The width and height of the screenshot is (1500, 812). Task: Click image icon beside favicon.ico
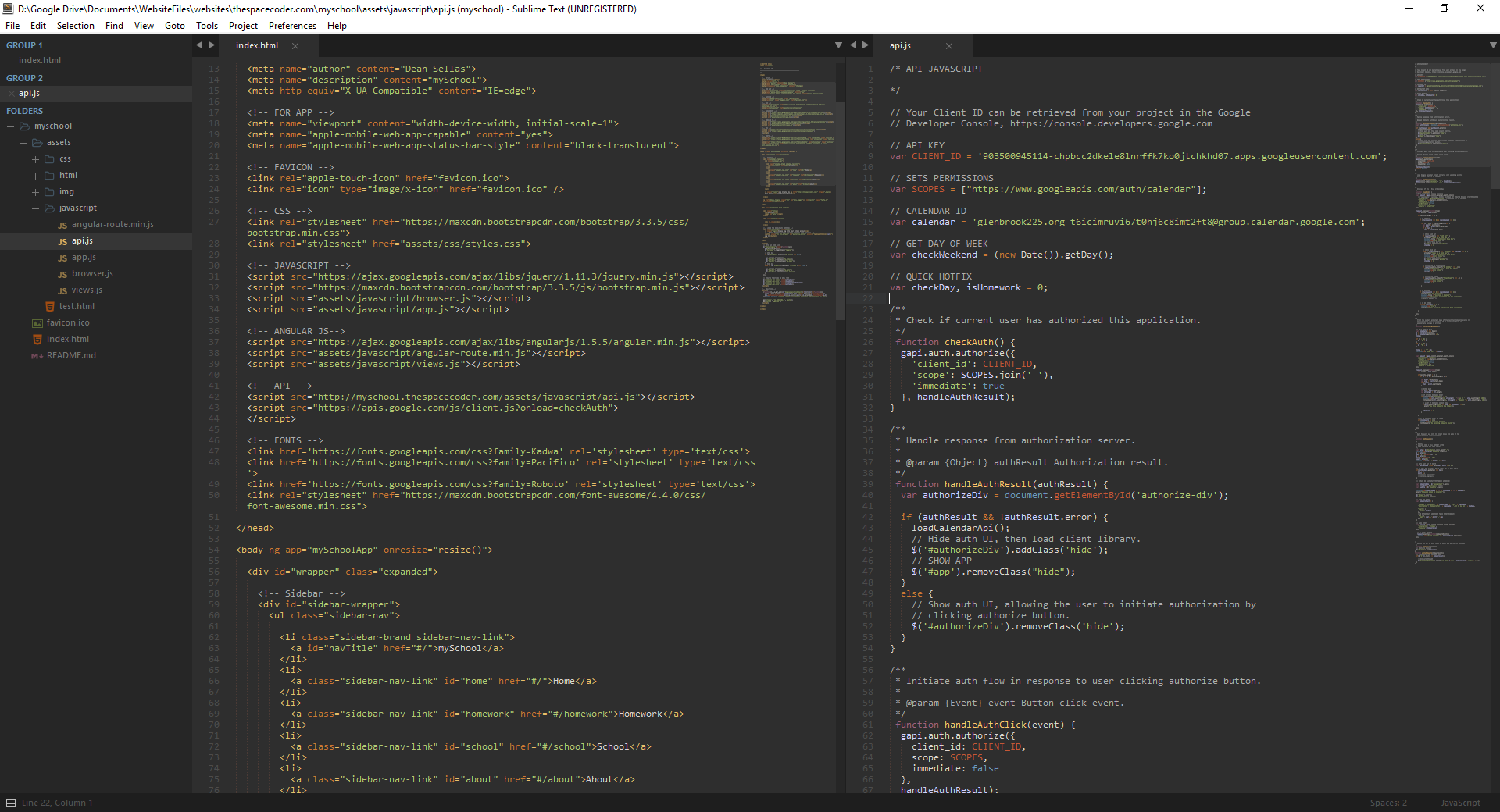[37, 322]
